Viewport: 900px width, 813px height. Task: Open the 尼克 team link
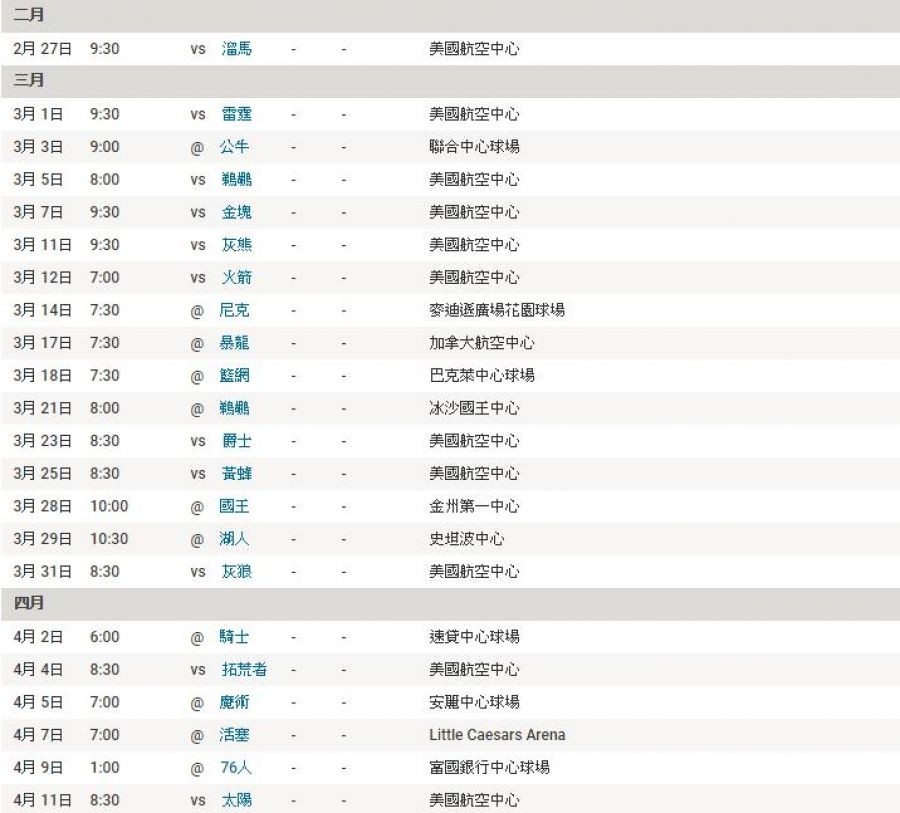[x=234, y=311]
